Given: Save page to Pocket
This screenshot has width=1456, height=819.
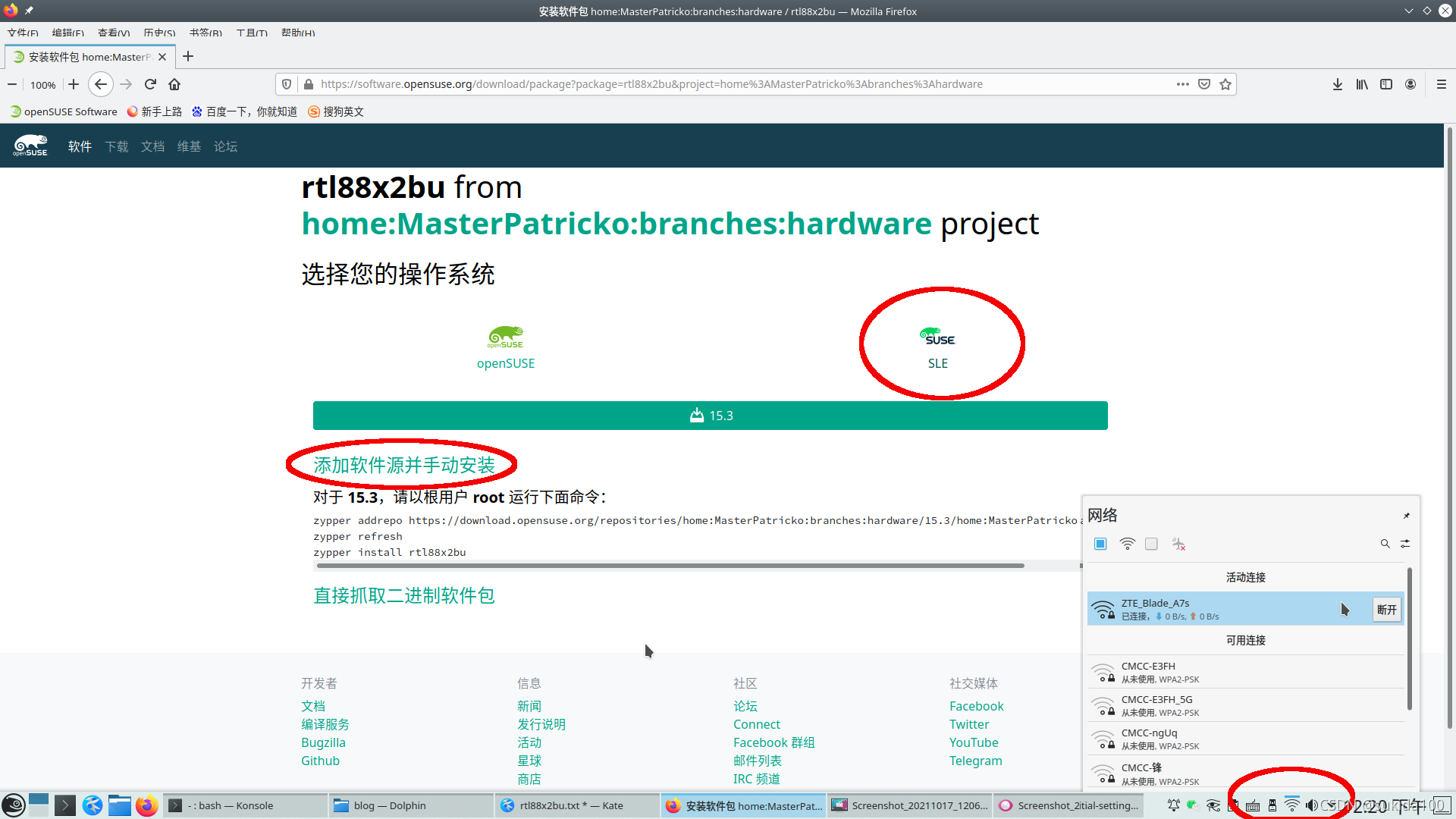Looking at the screenshot, I should click(x=1204, y=84).
